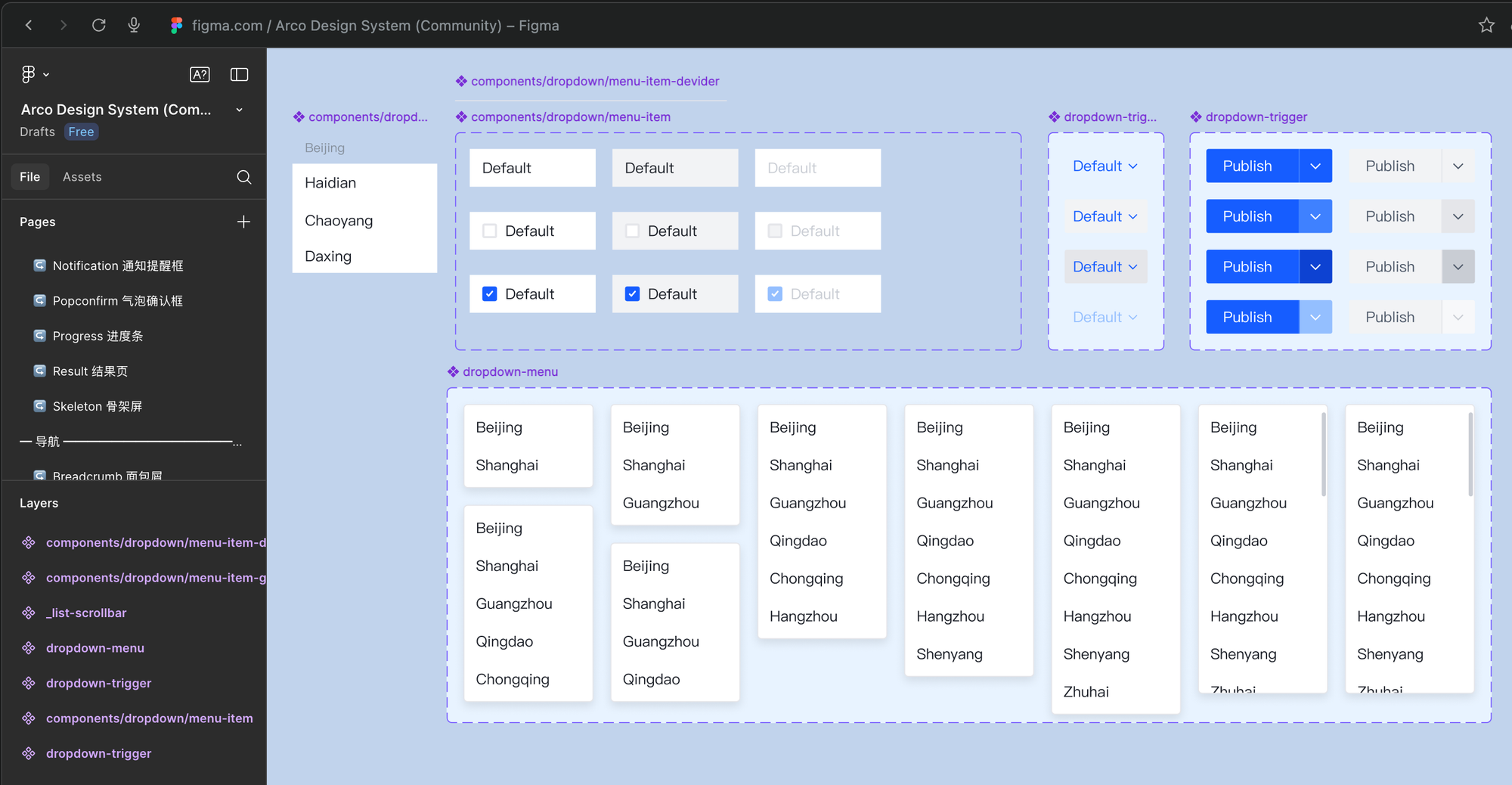Add a new page with plus icon
Image resolution: width=1512 pixels, height=785 pixels.
coord(243,222)
